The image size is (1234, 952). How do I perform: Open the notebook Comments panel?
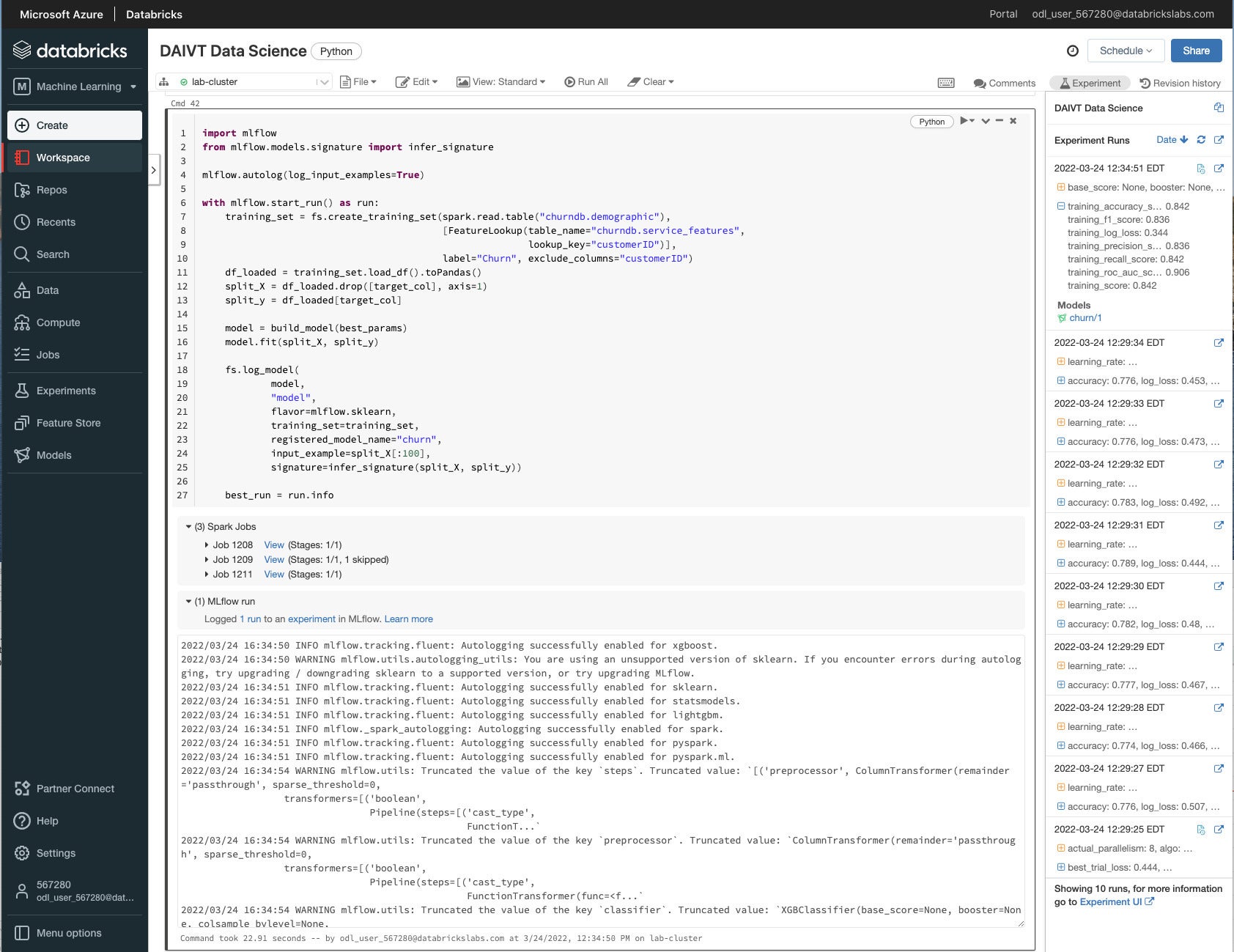coord(1004,83)
